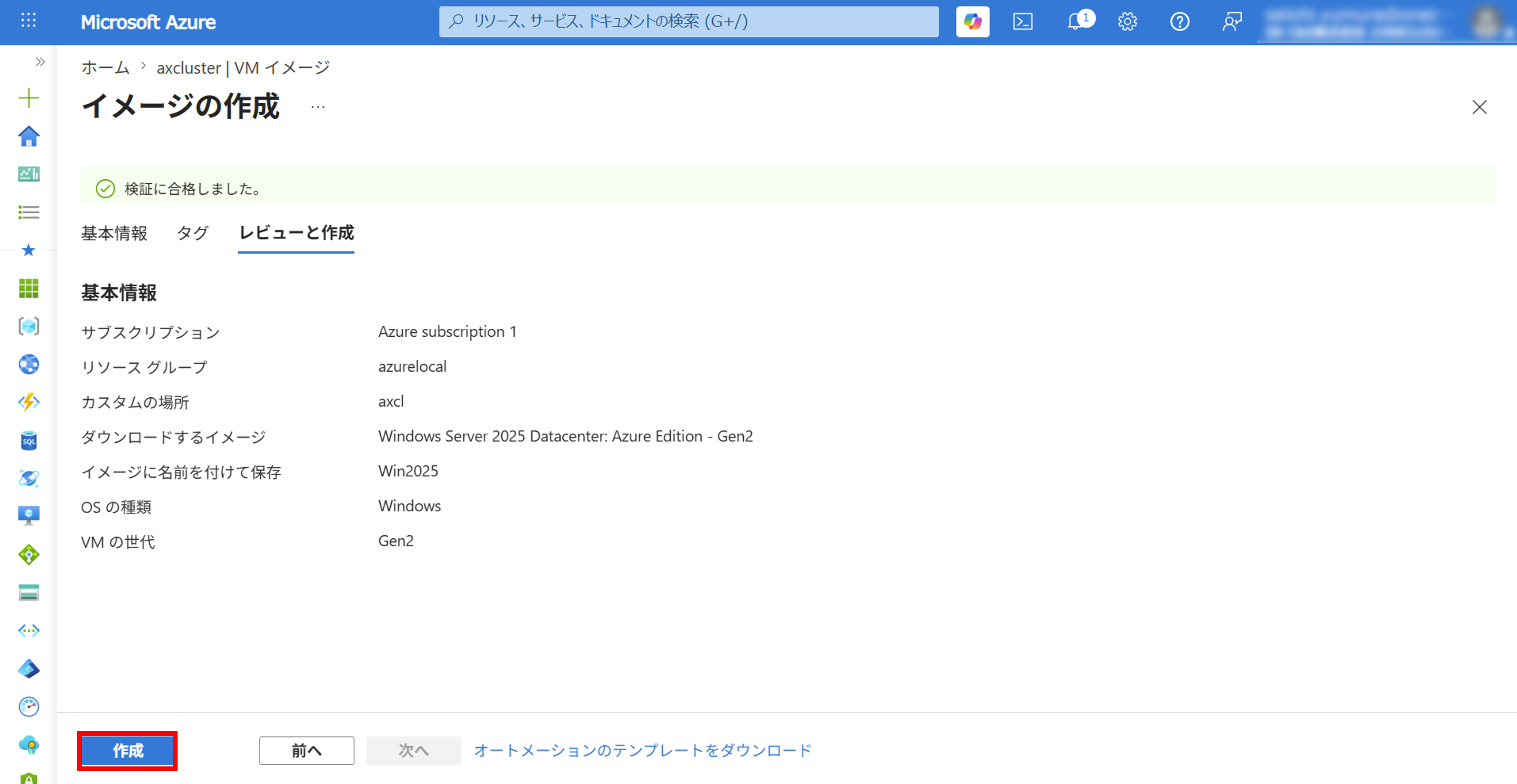Open portal settings gear
1517x784 pixels.
1127,22
